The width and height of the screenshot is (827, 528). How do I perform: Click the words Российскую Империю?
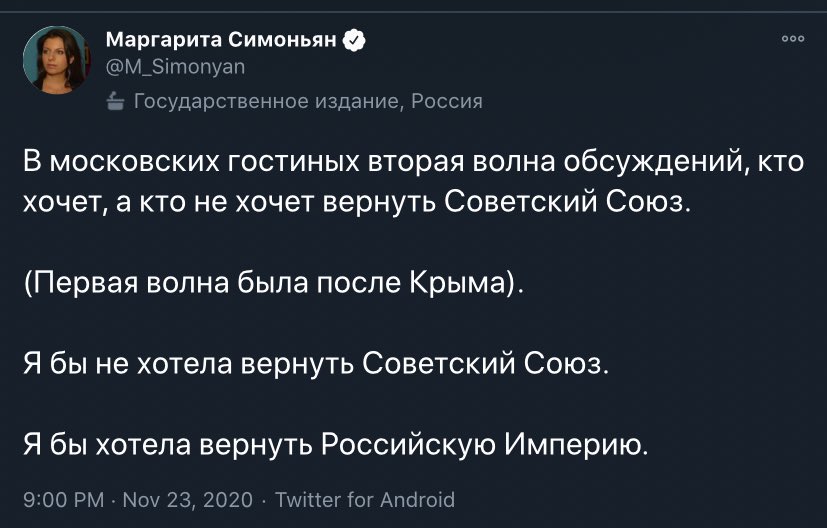[x=483, y=445]
